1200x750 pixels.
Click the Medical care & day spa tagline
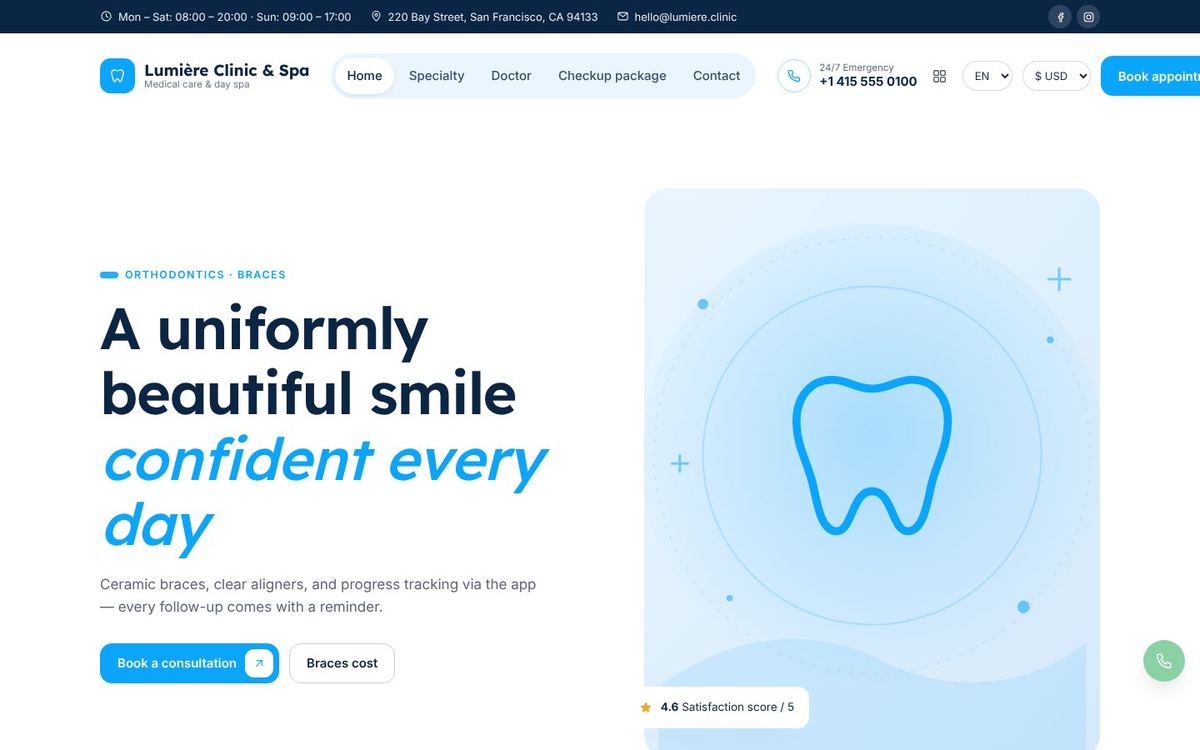tap(197, 85)
